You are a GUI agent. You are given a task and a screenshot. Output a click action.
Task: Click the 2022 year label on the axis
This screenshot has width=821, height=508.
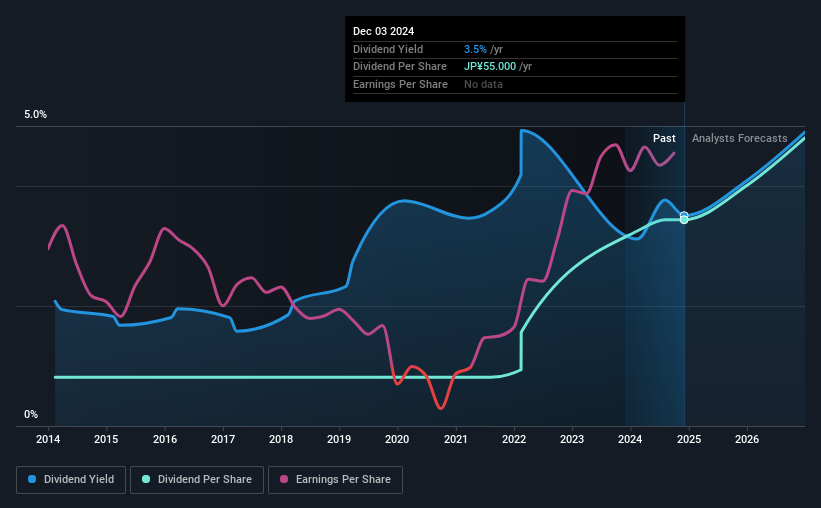coord(514,439)
